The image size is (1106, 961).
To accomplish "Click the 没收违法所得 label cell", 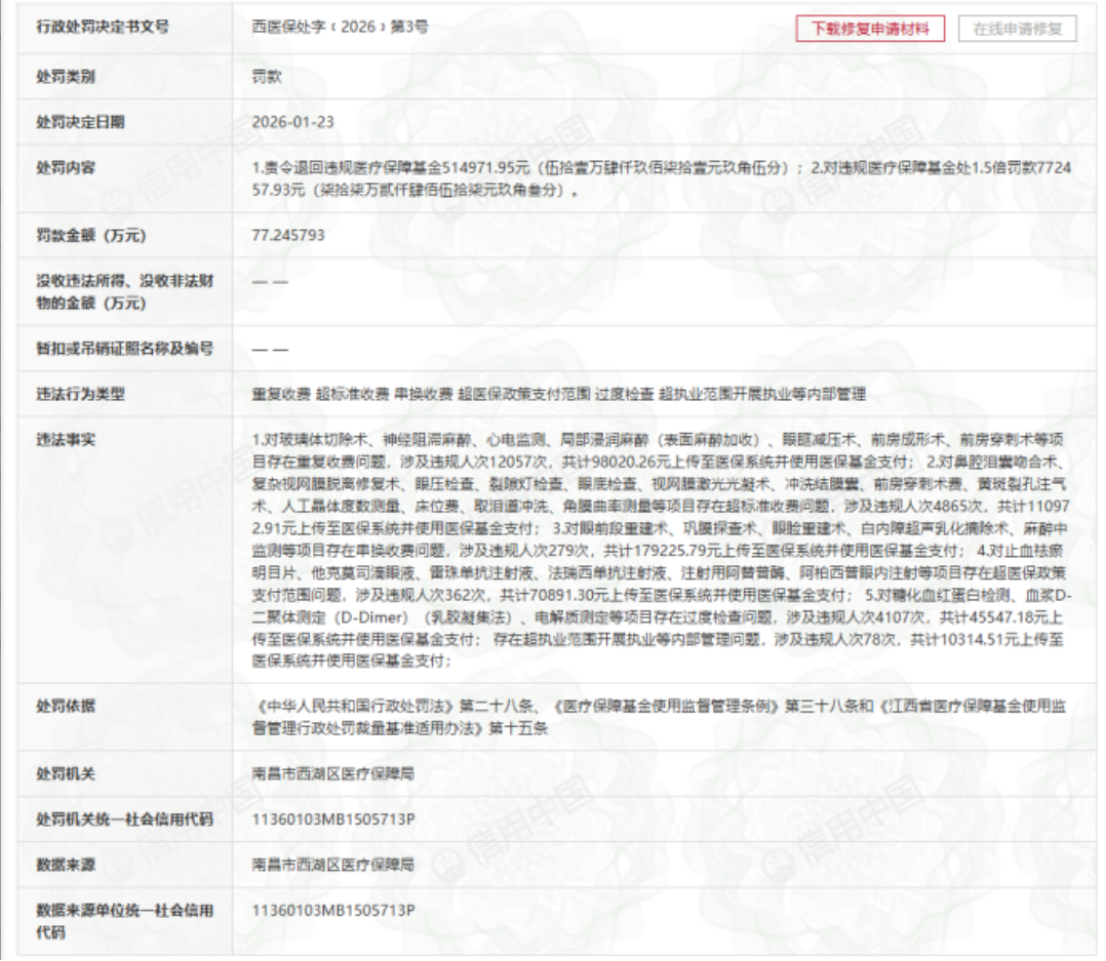I will coord(125,292).
